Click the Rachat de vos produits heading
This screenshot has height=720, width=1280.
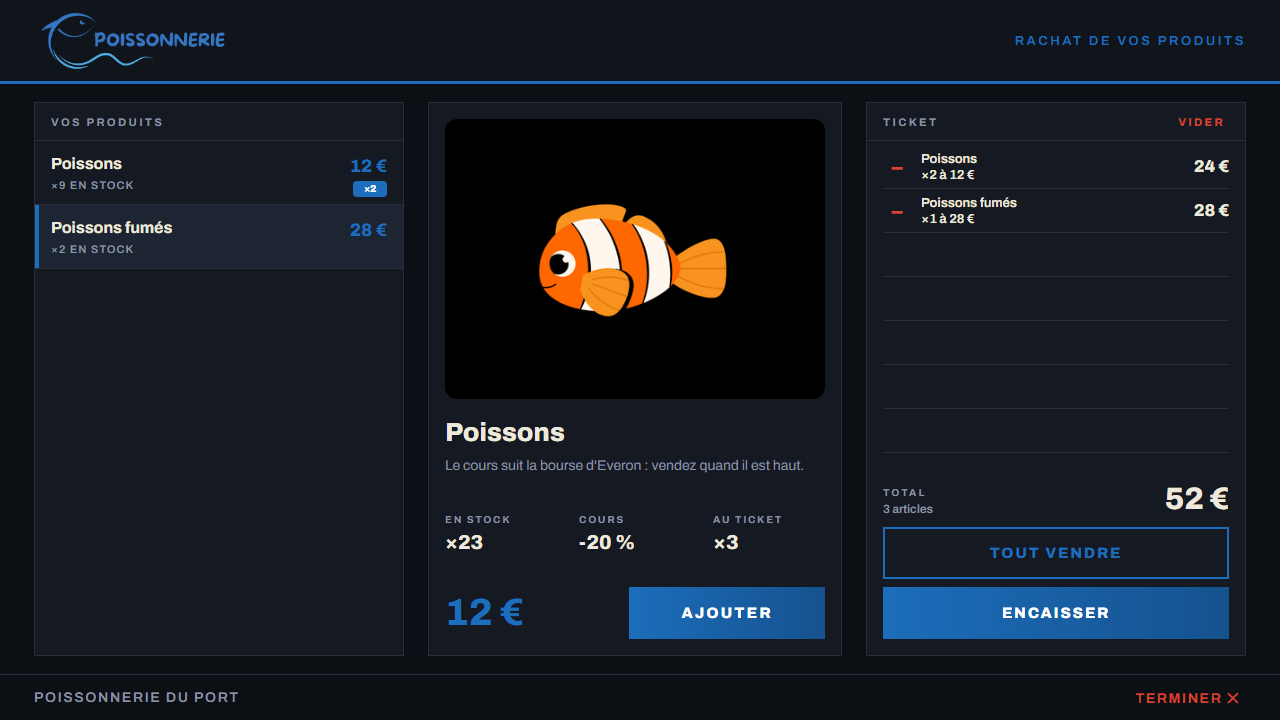(x=1130, y=41)
